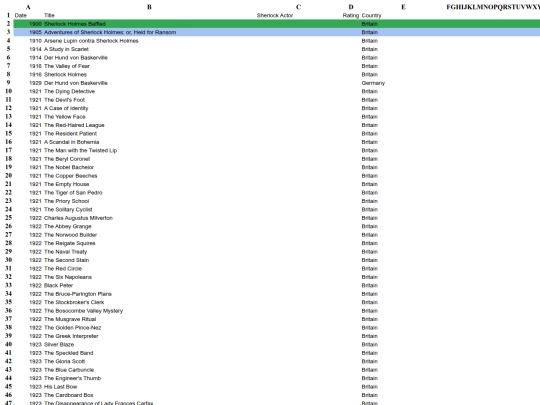Select column A header

(28, 7)
